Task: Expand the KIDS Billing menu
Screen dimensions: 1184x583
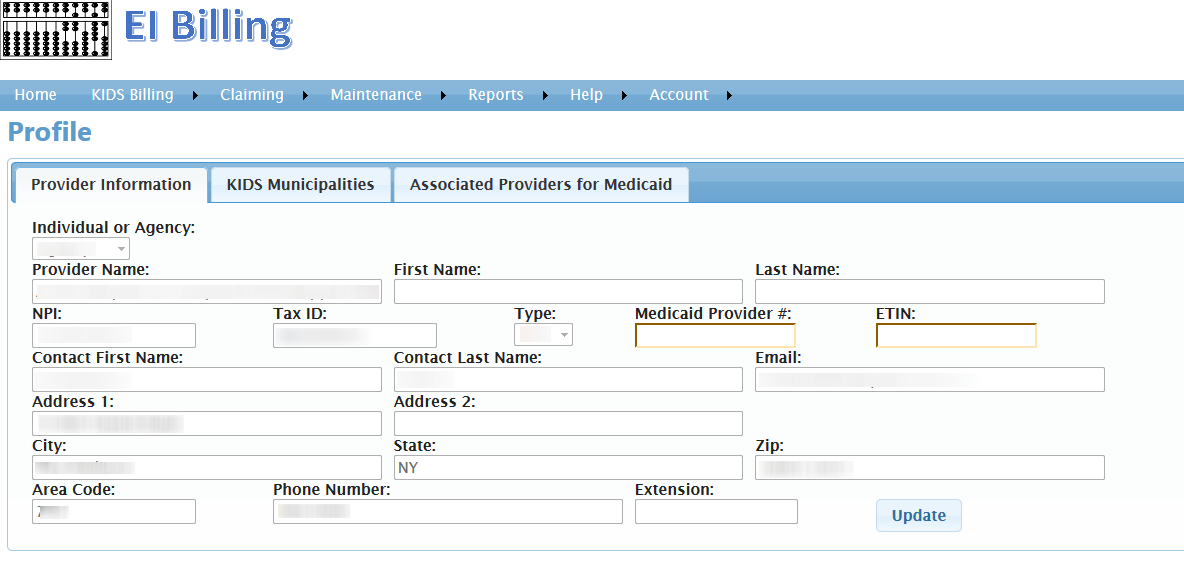Action: click(x=132, y=95)
